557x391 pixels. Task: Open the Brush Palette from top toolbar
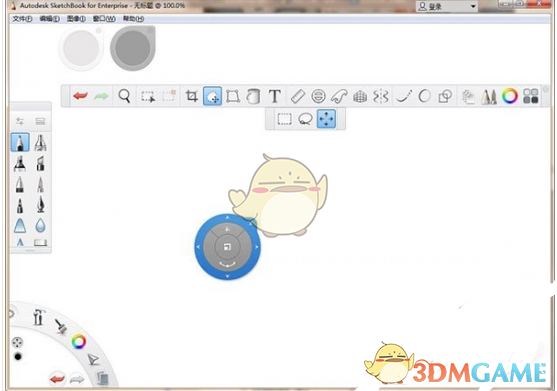coord(489,96)
